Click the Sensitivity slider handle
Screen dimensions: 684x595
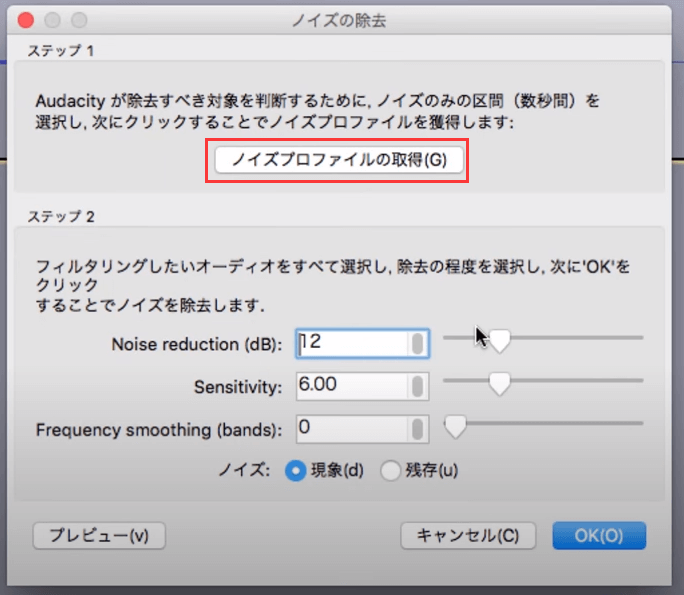499,383
